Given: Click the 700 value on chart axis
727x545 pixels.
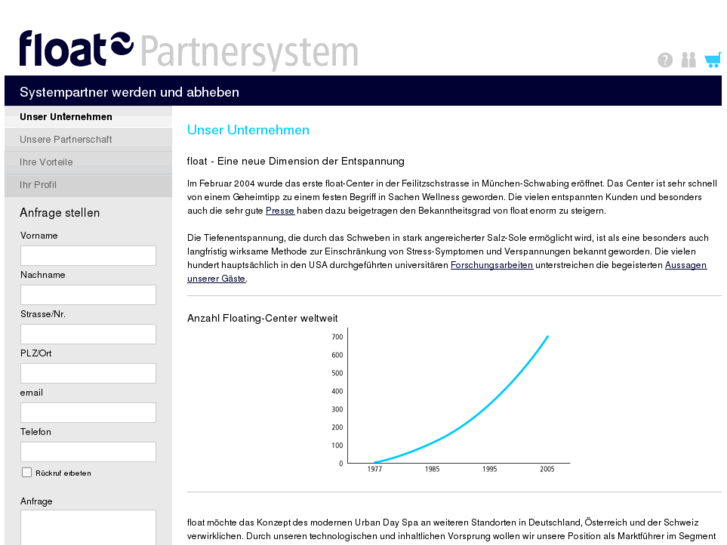Looking at the screenshot, I should 337,337.
